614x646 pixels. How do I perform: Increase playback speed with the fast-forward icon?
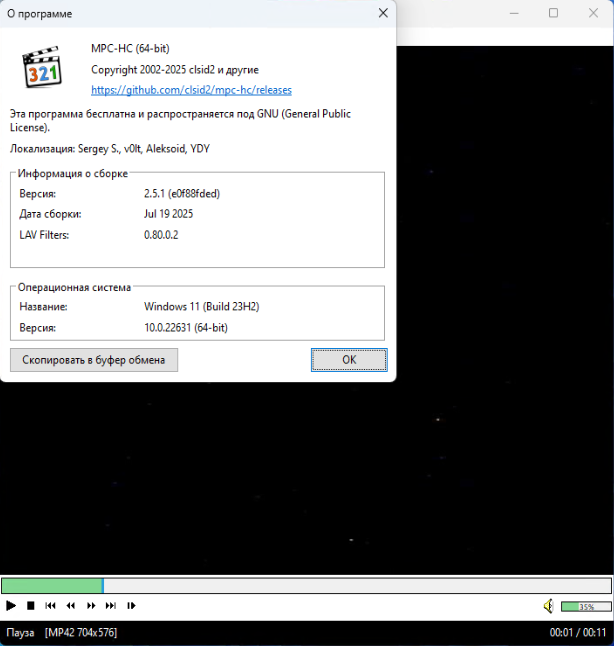tap(91, 606)
